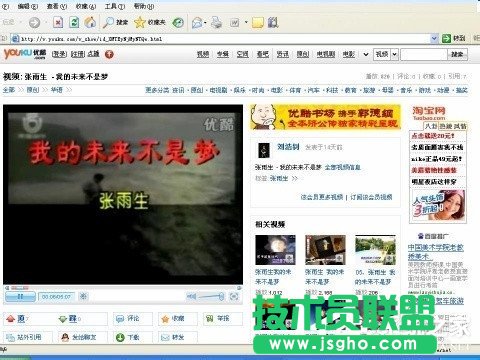480x360 pixels.
Task: Click the Go arrow next to address bar
Action: click(x=446, y=39)
